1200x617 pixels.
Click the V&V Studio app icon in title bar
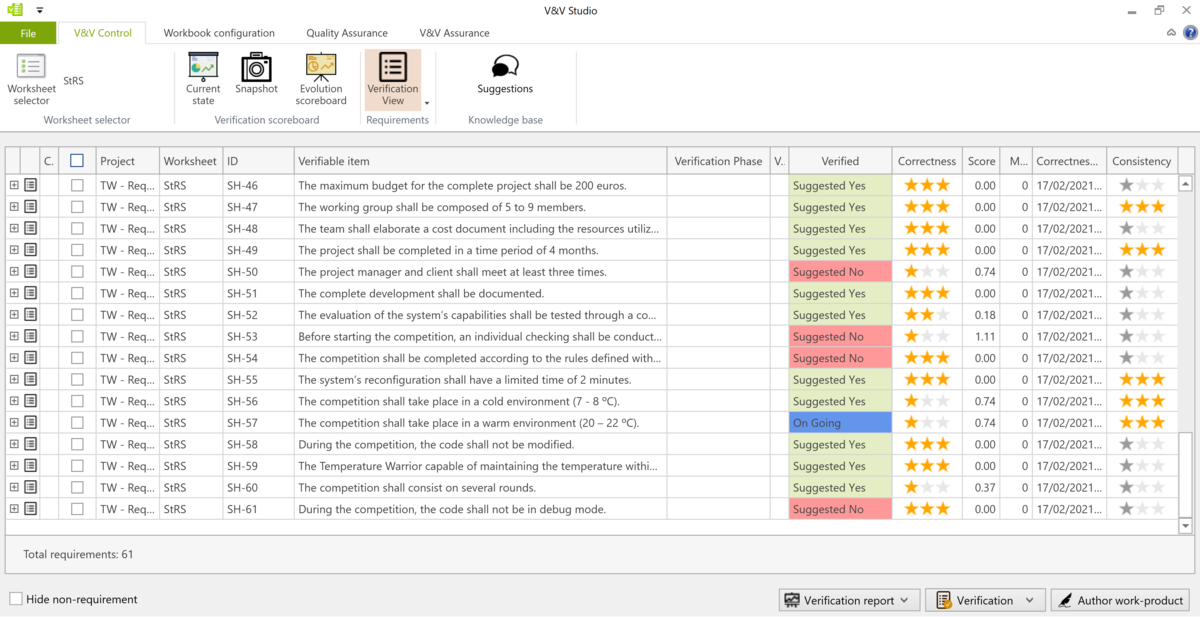pyautogui.click(x=13, y=10)
